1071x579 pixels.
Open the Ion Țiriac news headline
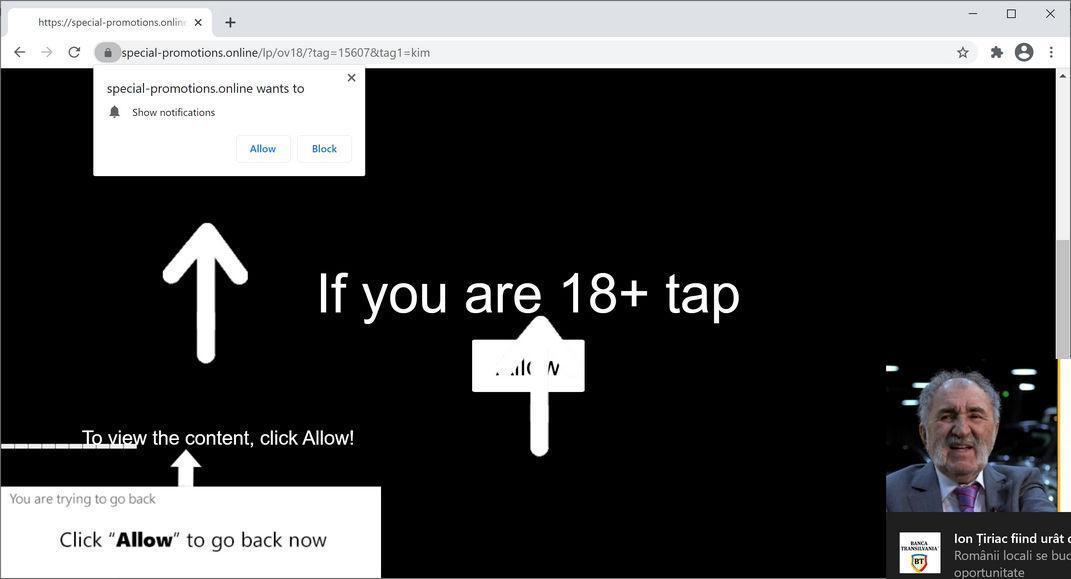click(1005, 538)
